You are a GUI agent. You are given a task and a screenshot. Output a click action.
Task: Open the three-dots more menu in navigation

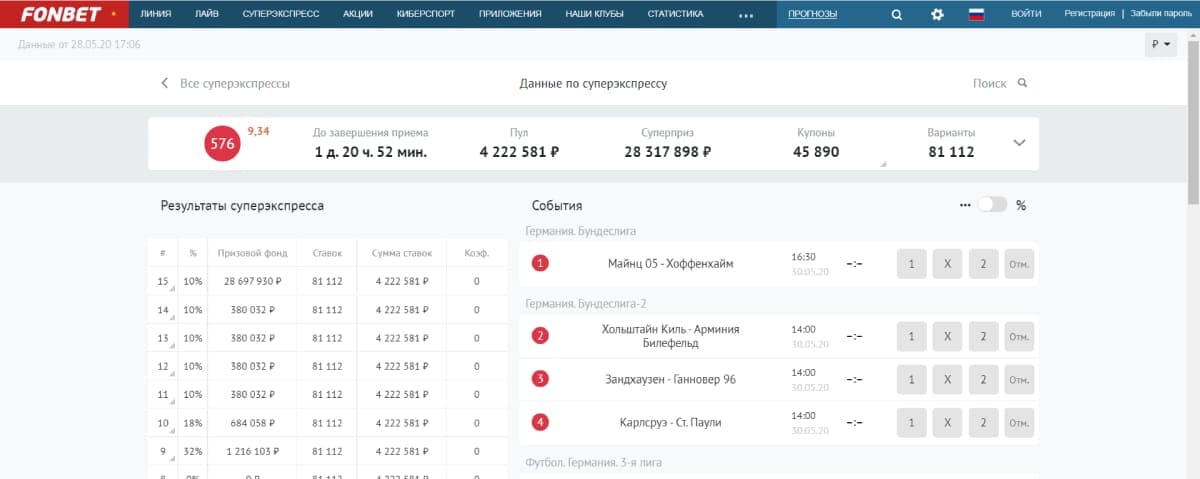(746, 15)
